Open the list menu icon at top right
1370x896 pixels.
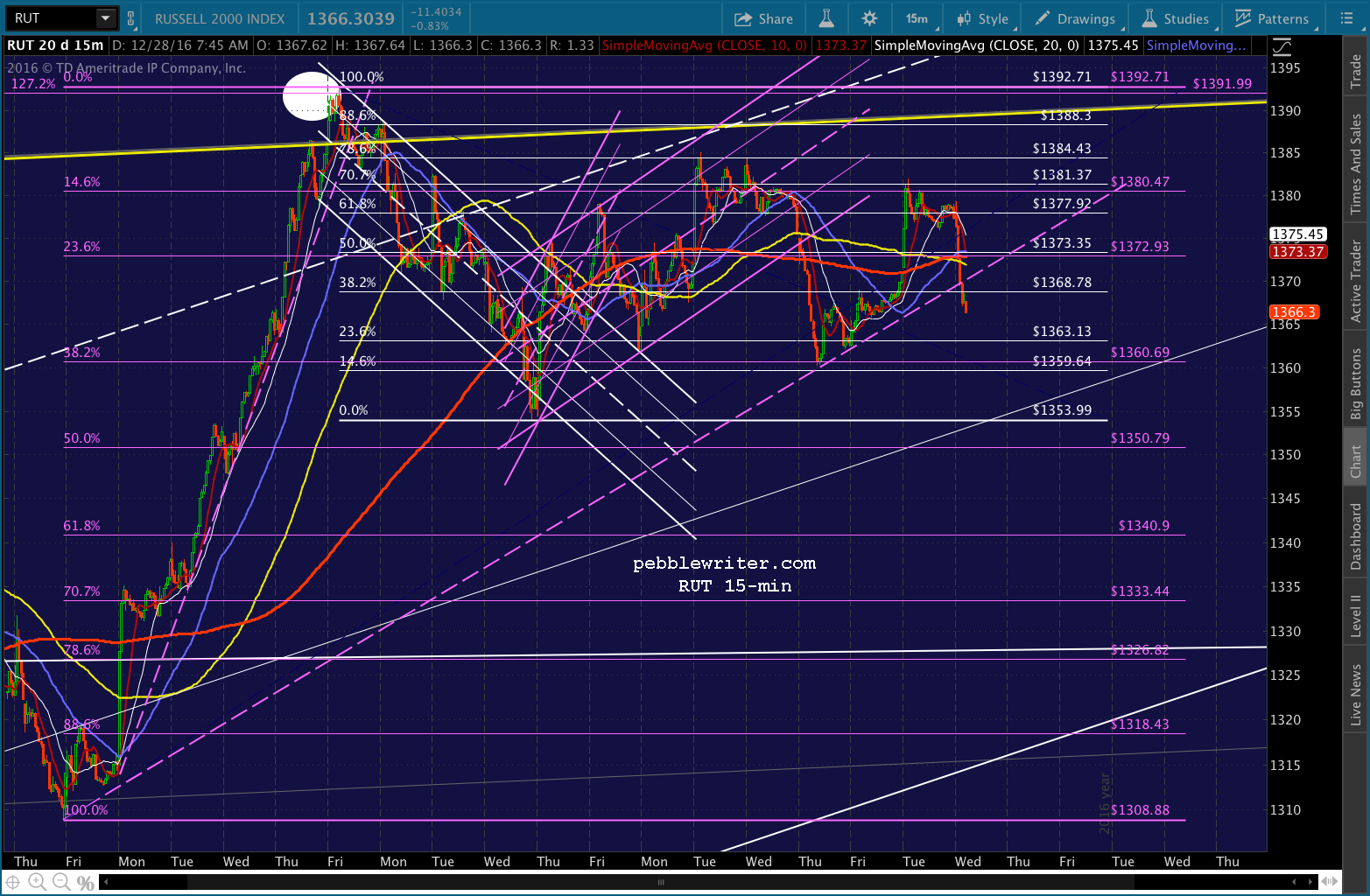1346,18
